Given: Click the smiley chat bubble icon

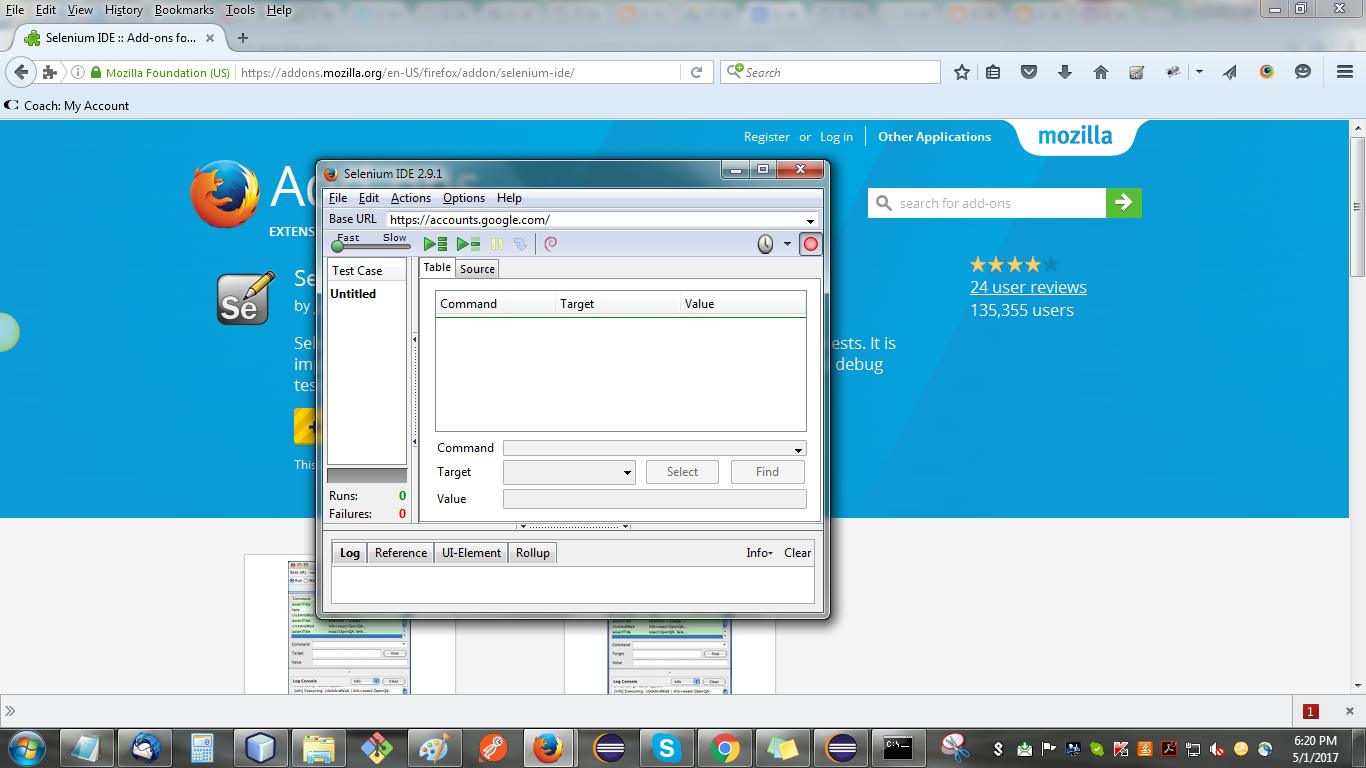Looking at the screenshot, I should pos(1303,72).
